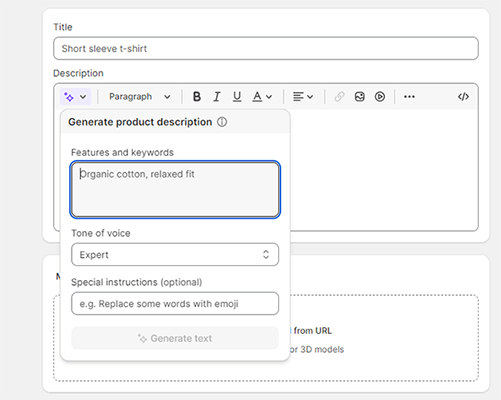Apply italic formatting
This screenshot has height=400, width=501.
point(217,97)
